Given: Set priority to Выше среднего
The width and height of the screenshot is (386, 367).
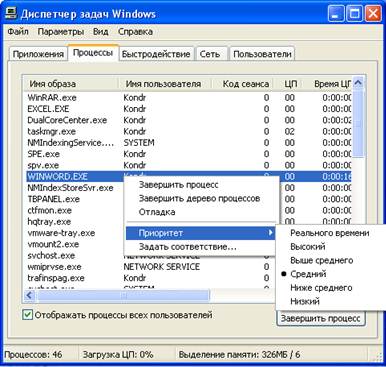Looking at the screenshot, I should [x=322, y=260].
